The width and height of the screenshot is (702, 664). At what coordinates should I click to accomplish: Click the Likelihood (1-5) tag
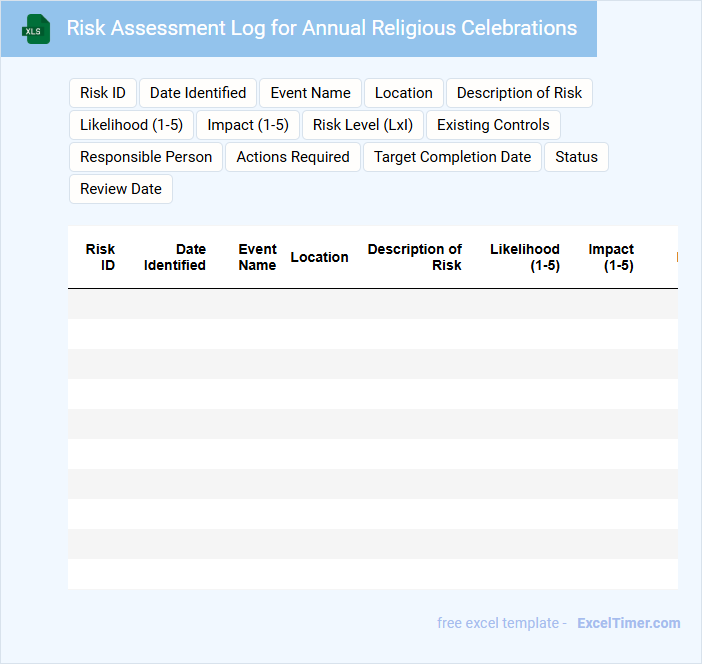[131, 125]
